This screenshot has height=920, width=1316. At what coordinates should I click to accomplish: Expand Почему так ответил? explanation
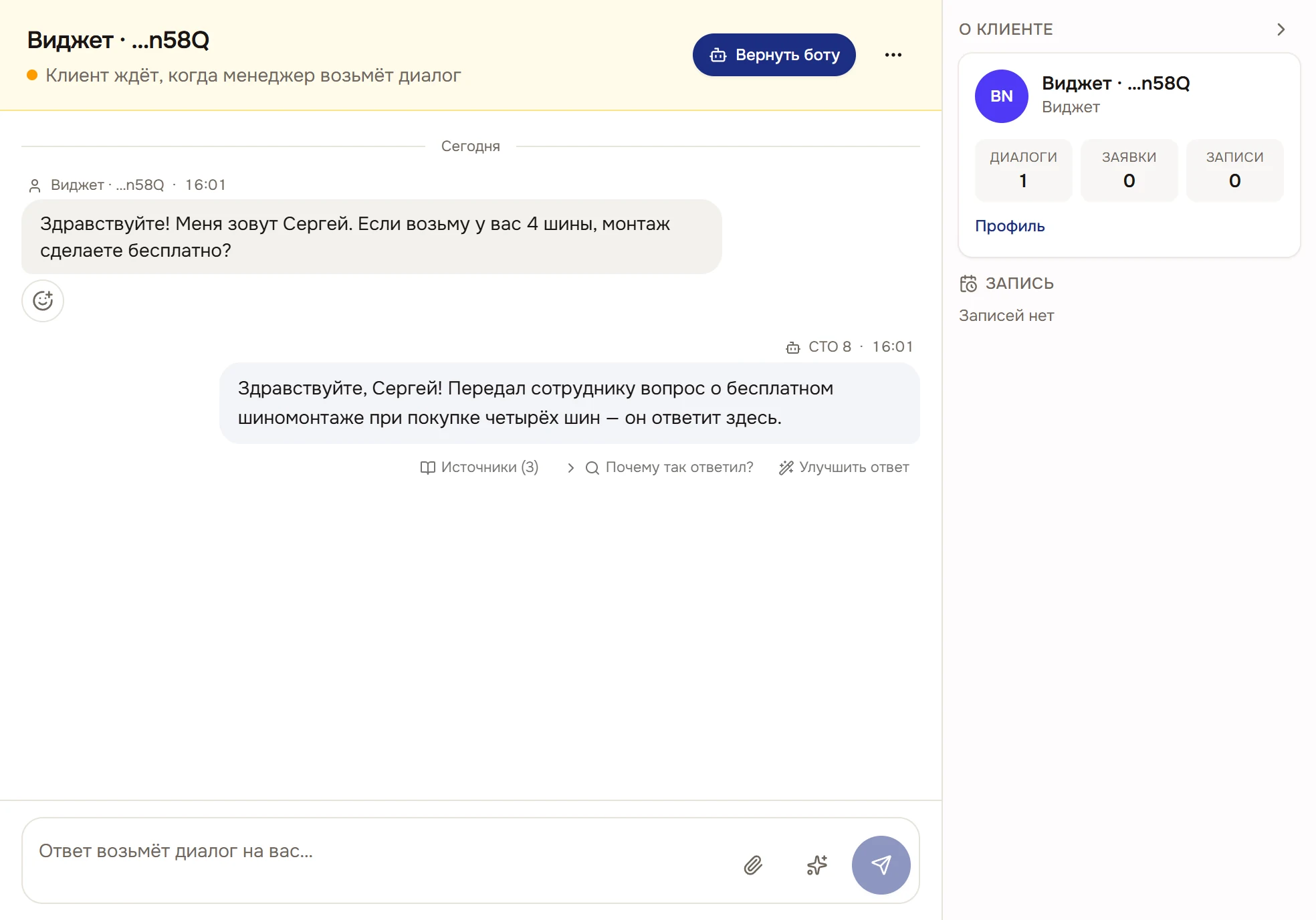point(660,467)
